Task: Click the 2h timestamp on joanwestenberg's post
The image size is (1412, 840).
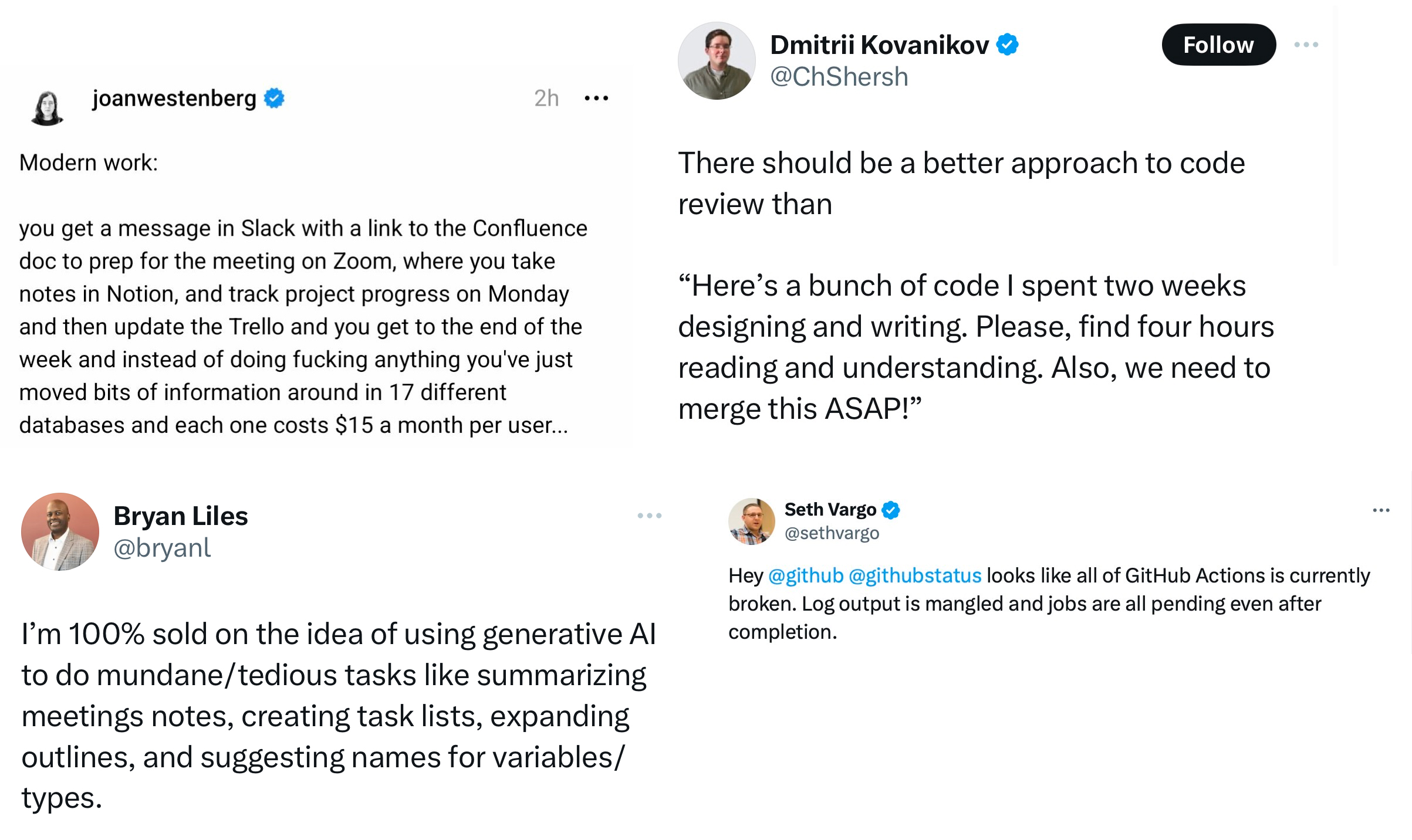Action: click(546, 98)
